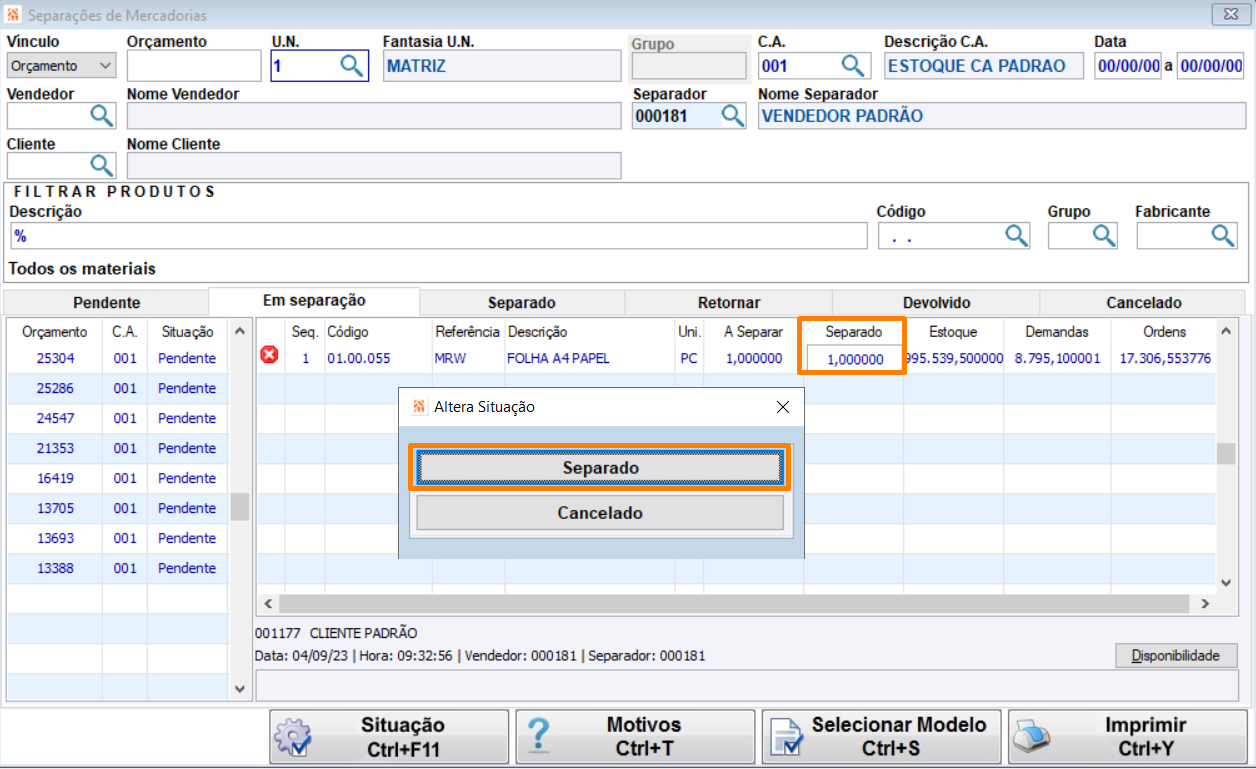Click the MRW reference cell
The width and height of the screenshot is (1256, 769).
pyautogui.click(x=468, y=358)
